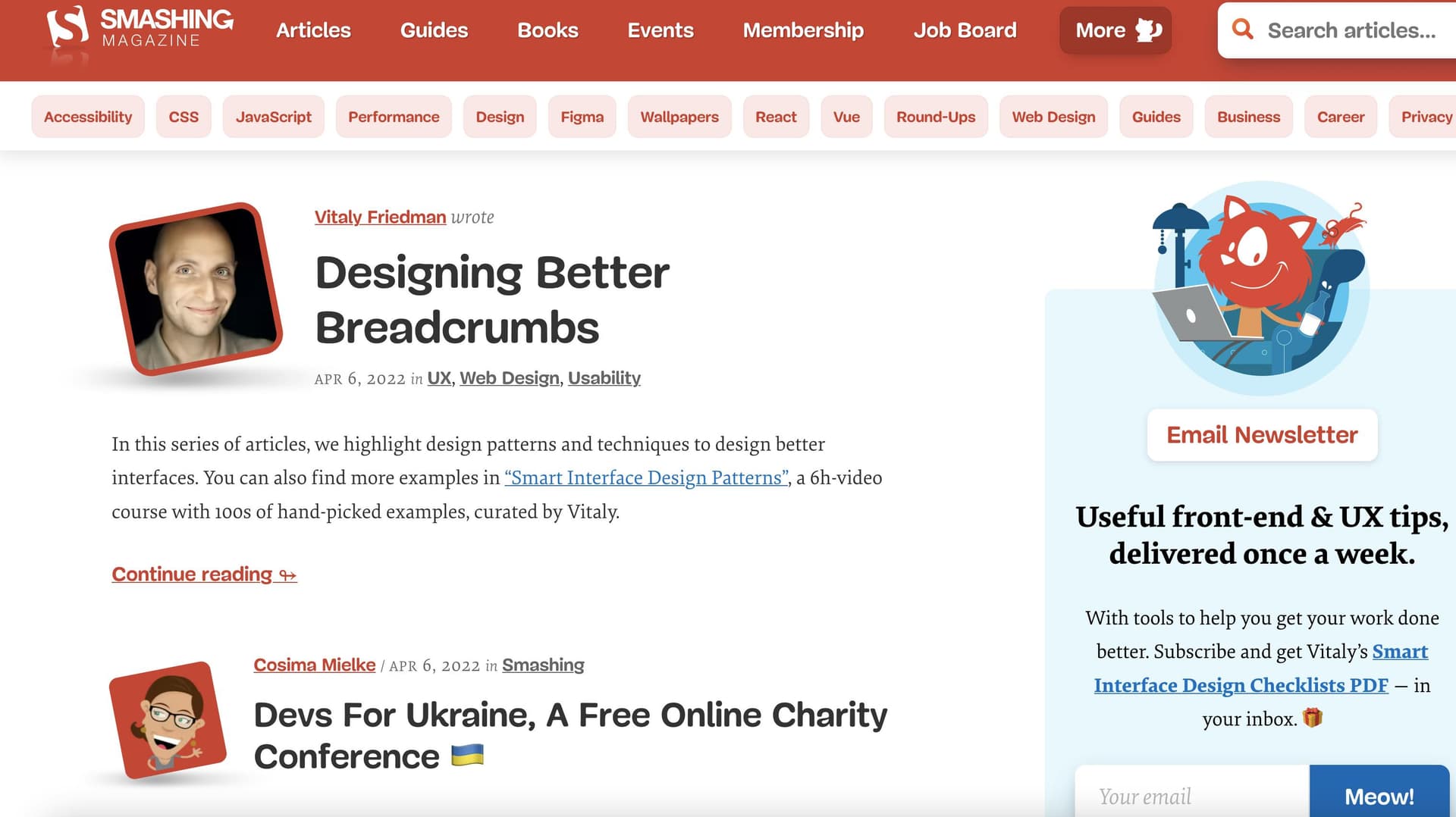Open Cosima Mielke author link
1456x817 pixels.
point(314,665)
